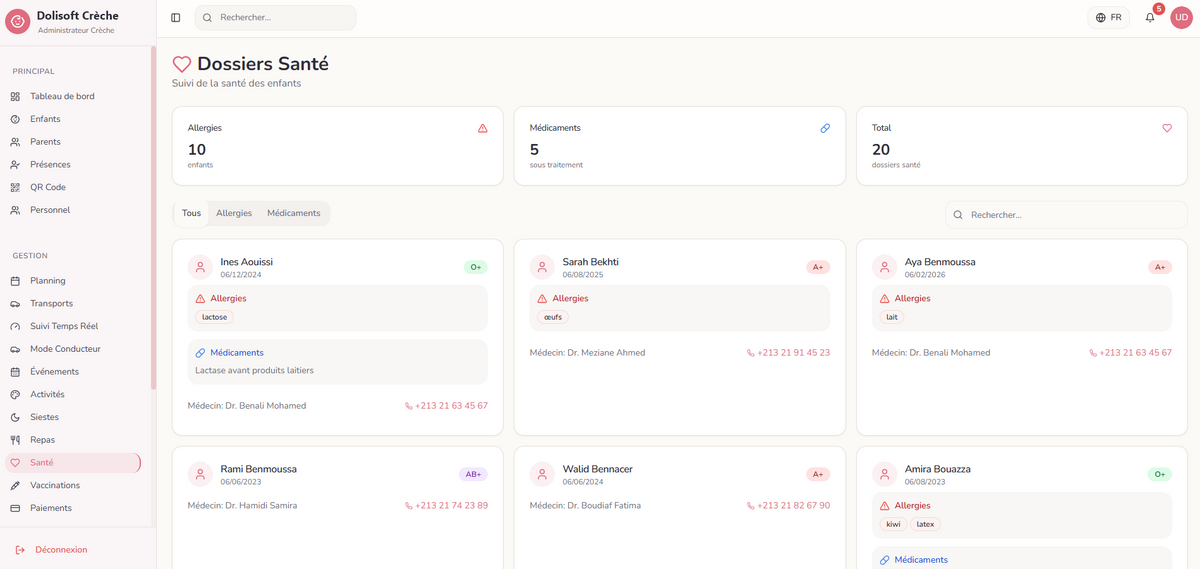The image size is (1200, 569).
Task: Click the Événements calendar icon
Action: [x=15, y=372]
